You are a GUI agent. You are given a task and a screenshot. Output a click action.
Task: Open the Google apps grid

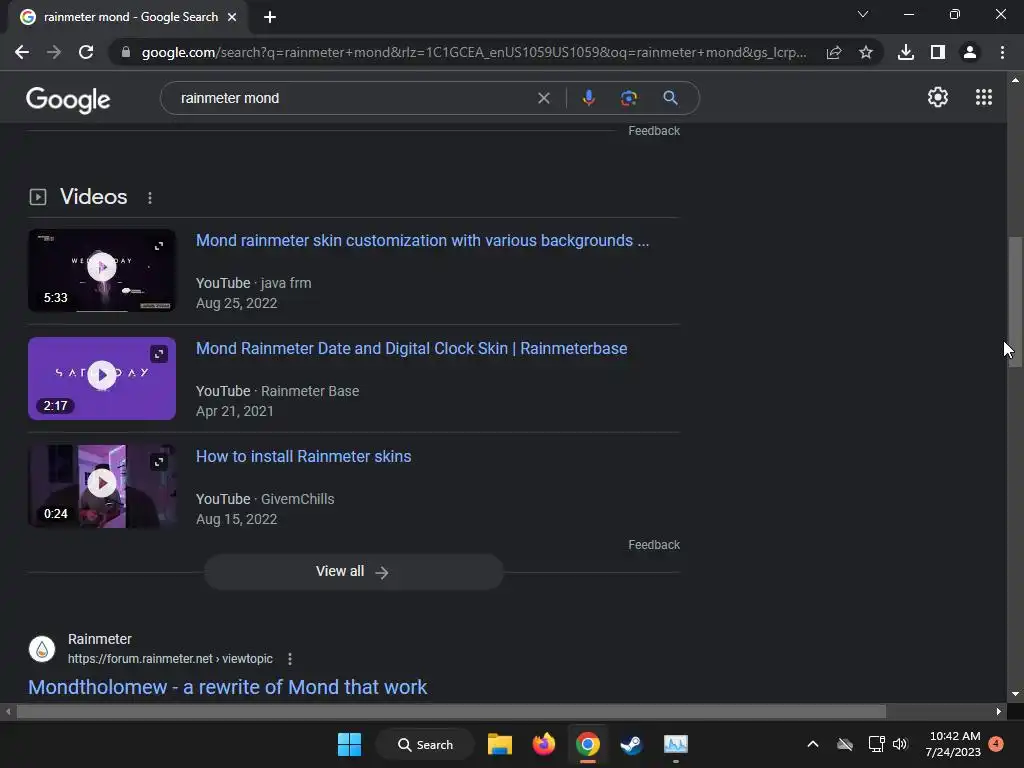[984, 97]
